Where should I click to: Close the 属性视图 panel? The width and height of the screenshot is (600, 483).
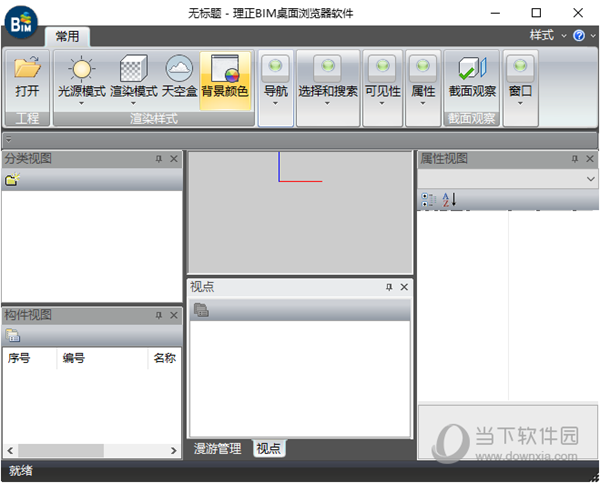(x=590, y=159)
